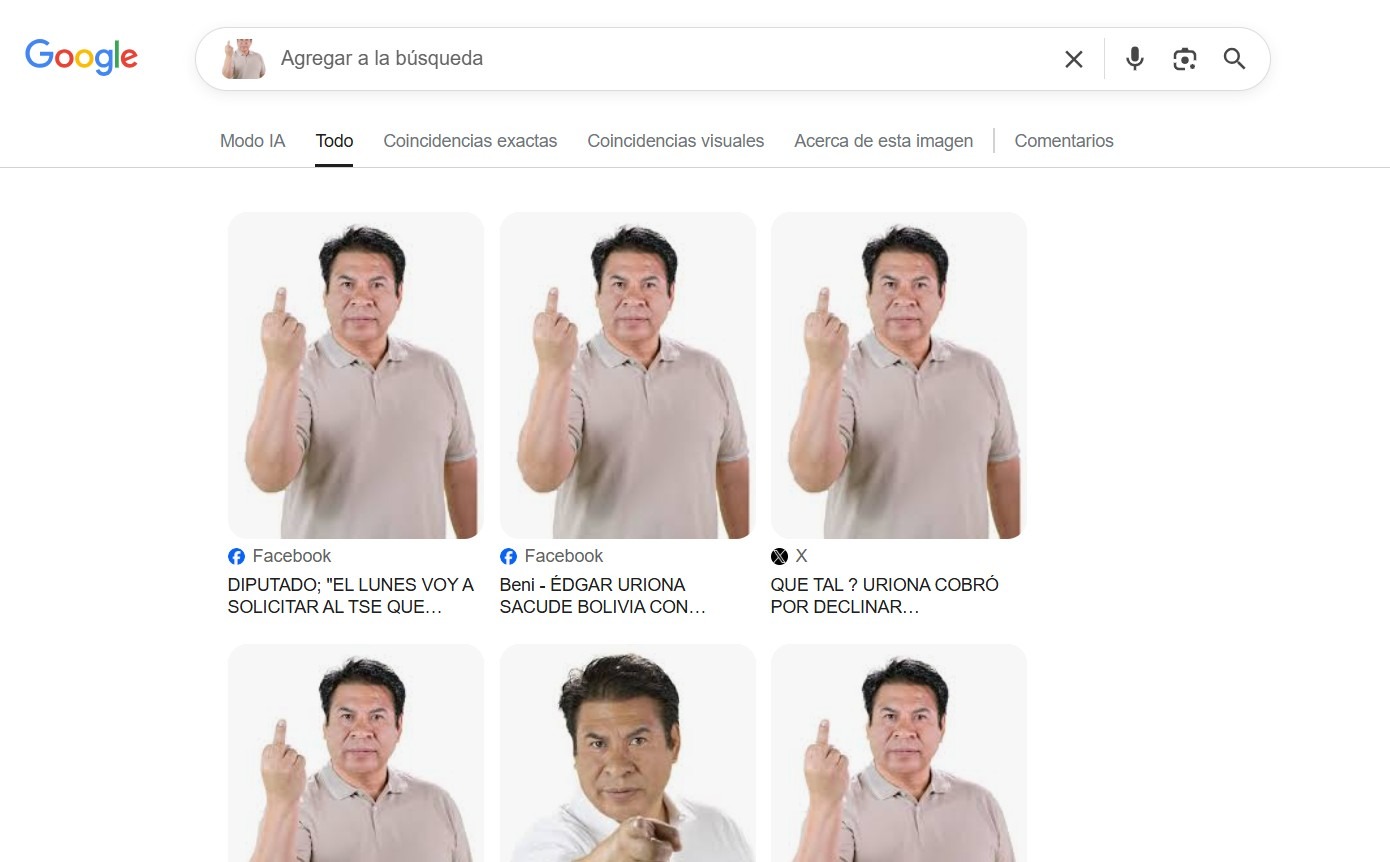
Task: Click the magnifying glass search icon
Action: point(1234,59)
